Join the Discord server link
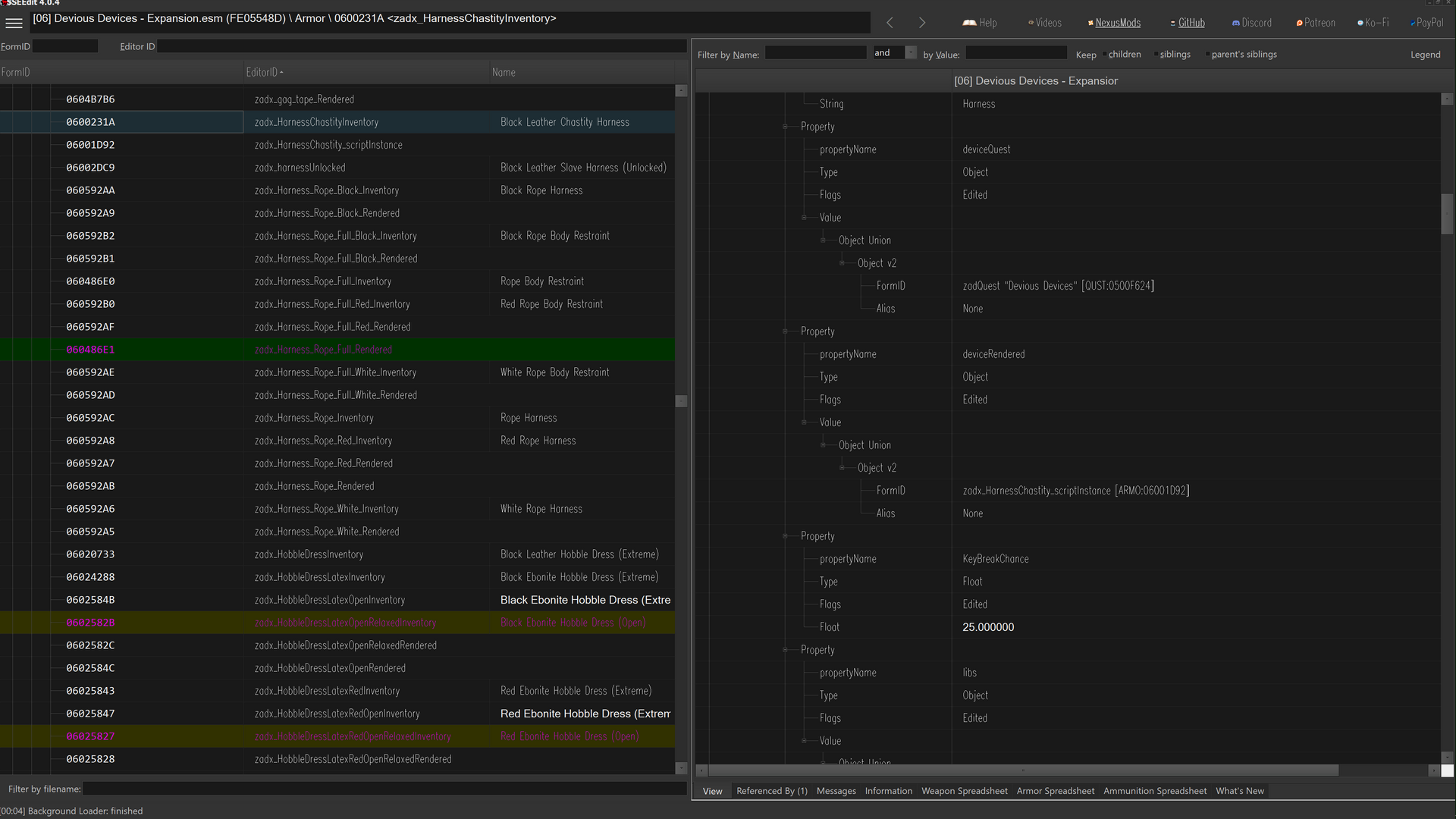The image size is (1456, 819). pos(1252,23)
